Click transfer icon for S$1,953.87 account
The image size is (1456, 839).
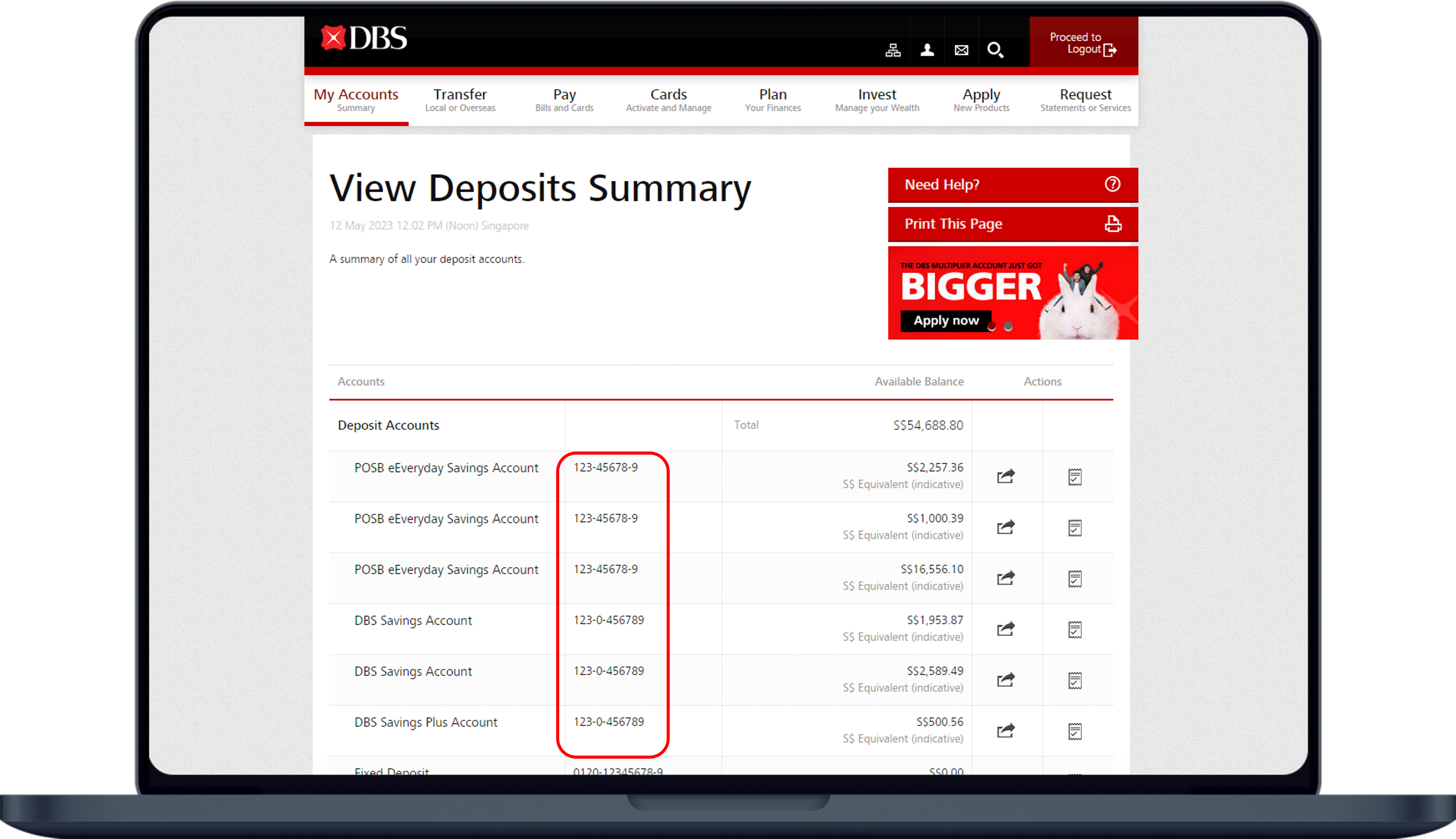coord(1006,629)
